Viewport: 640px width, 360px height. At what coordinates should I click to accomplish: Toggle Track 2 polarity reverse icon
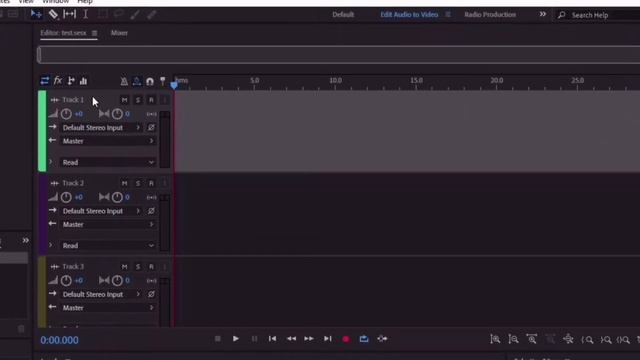click(151, 211)
